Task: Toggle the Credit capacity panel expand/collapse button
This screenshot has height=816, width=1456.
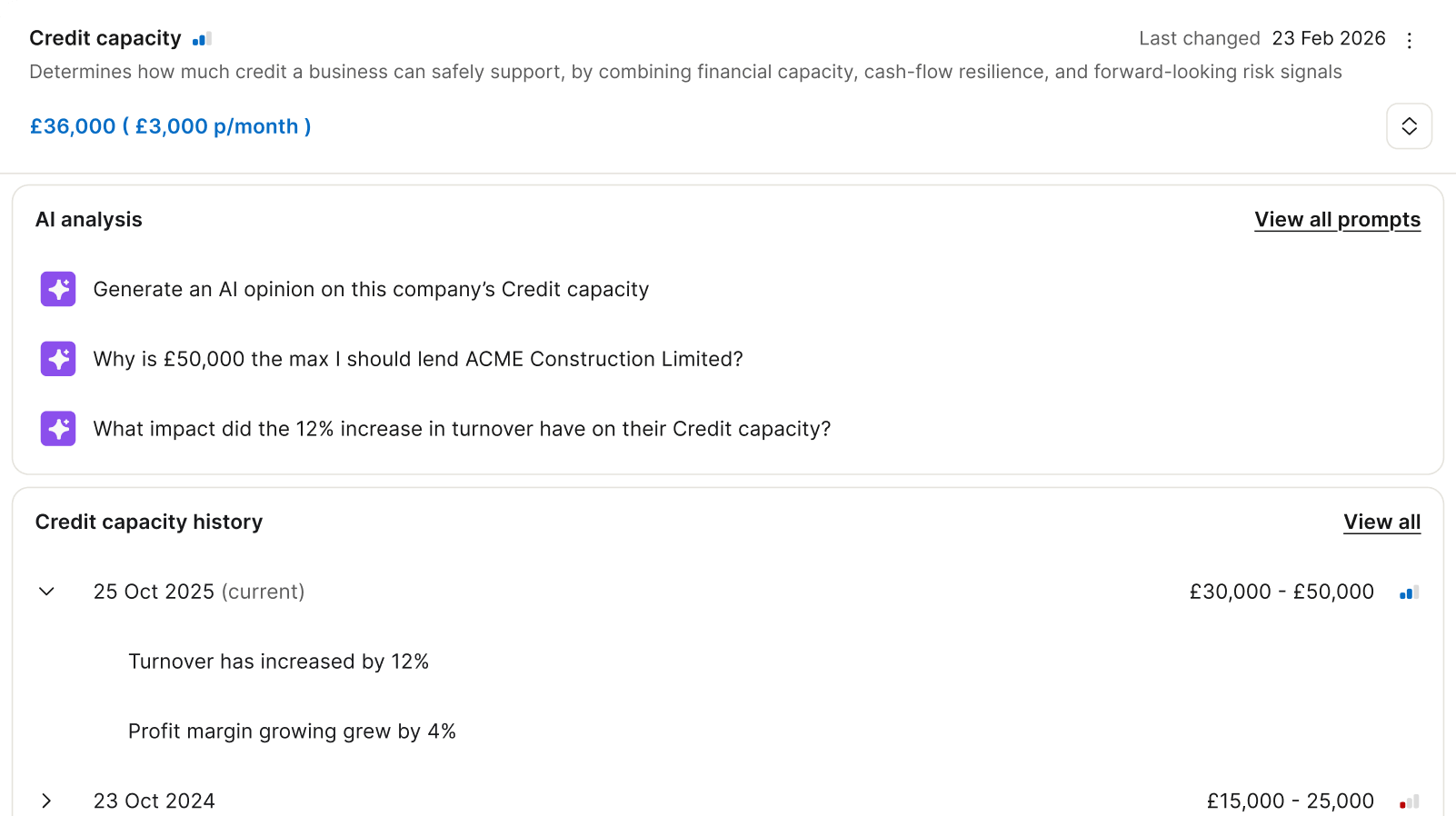Action: coord(1409,126)
